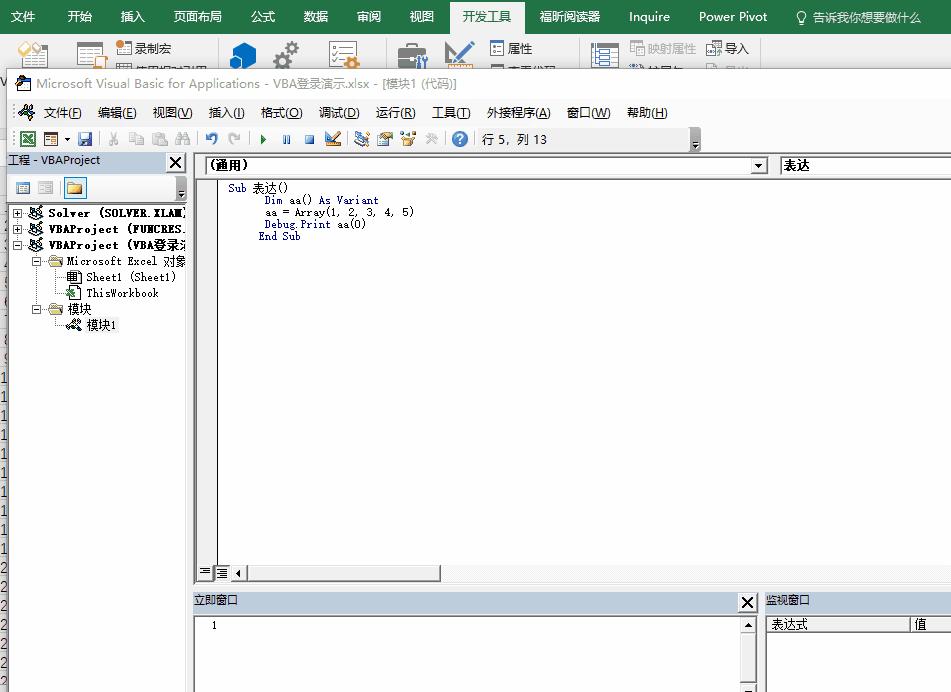Switch to the 公式 ribbon tab
Image resolution: width=951 pixels, height=692 pixels.
point(262,17)
